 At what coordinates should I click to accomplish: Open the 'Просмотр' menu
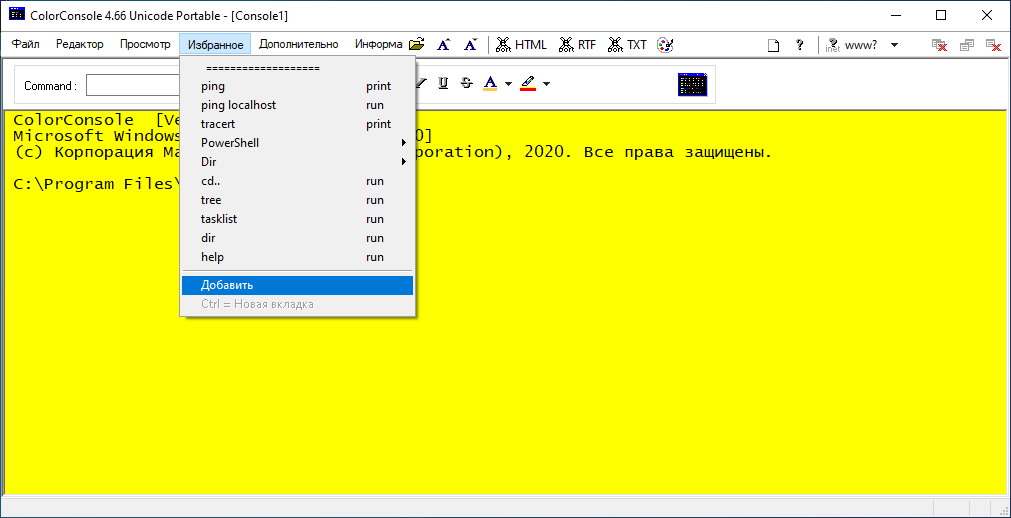[x=145, y=45]
